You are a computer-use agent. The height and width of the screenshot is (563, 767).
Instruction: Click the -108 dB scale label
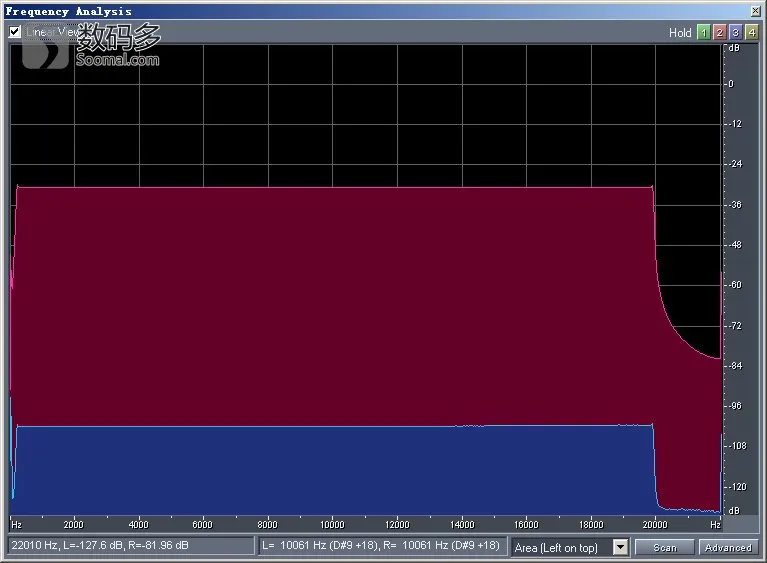click(737, 446)
